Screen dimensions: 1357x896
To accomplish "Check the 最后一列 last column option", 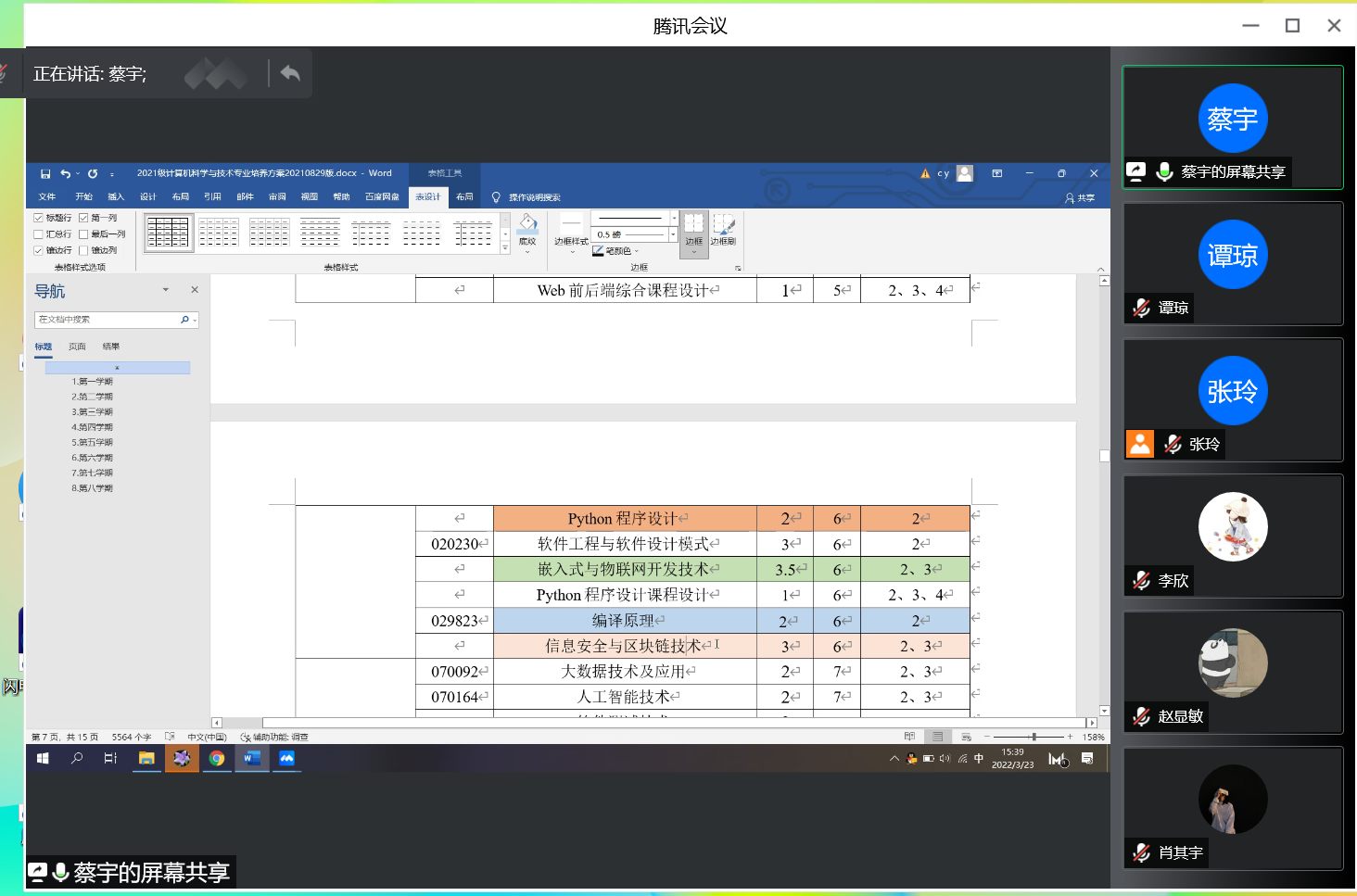I will pos(83,234).
